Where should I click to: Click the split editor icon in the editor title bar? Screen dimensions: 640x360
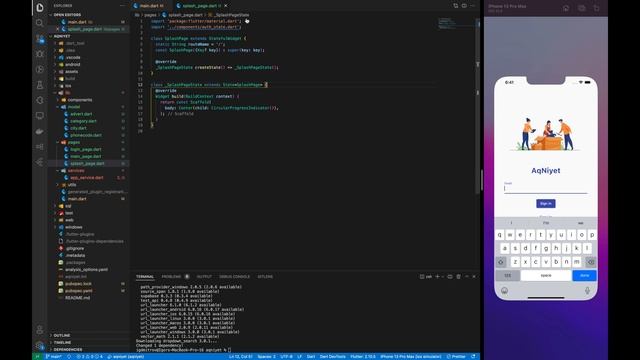464,6
